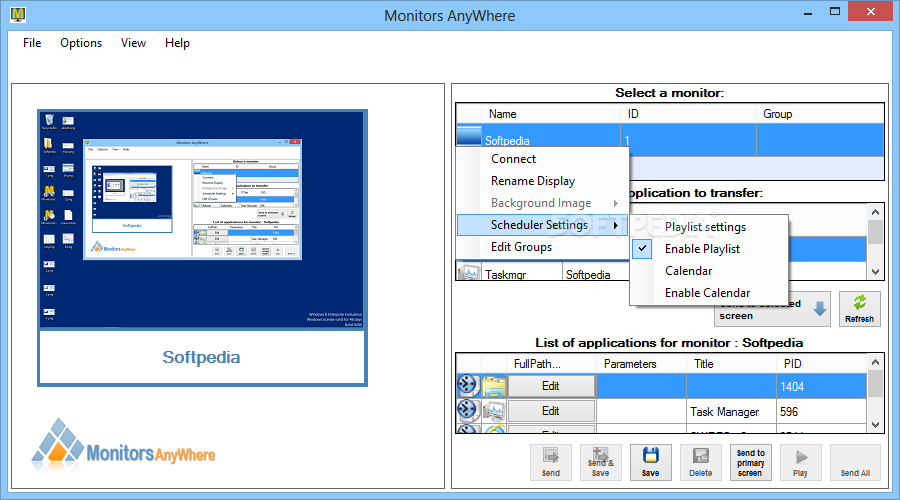Click the Softpedia monitor row icon
Viewport: 900px width, 500px height.
coord(469,137)
